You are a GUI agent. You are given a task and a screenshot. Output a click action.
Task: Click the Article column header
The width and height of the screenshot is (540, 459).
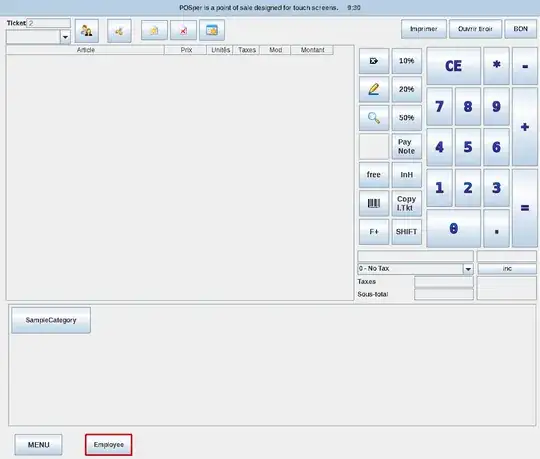85,50
